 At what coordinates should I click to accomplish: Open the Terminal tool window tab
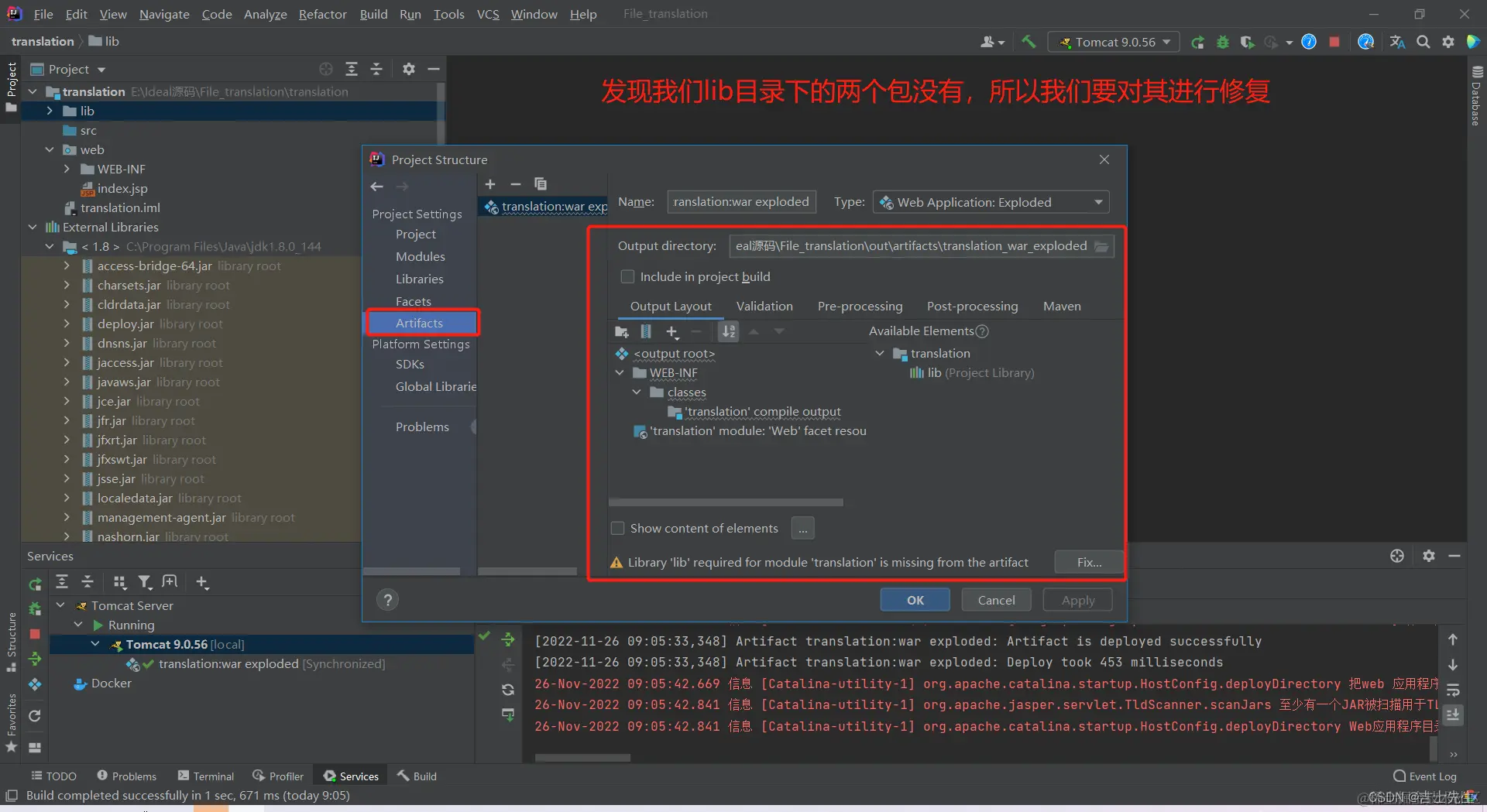point(205,776)
